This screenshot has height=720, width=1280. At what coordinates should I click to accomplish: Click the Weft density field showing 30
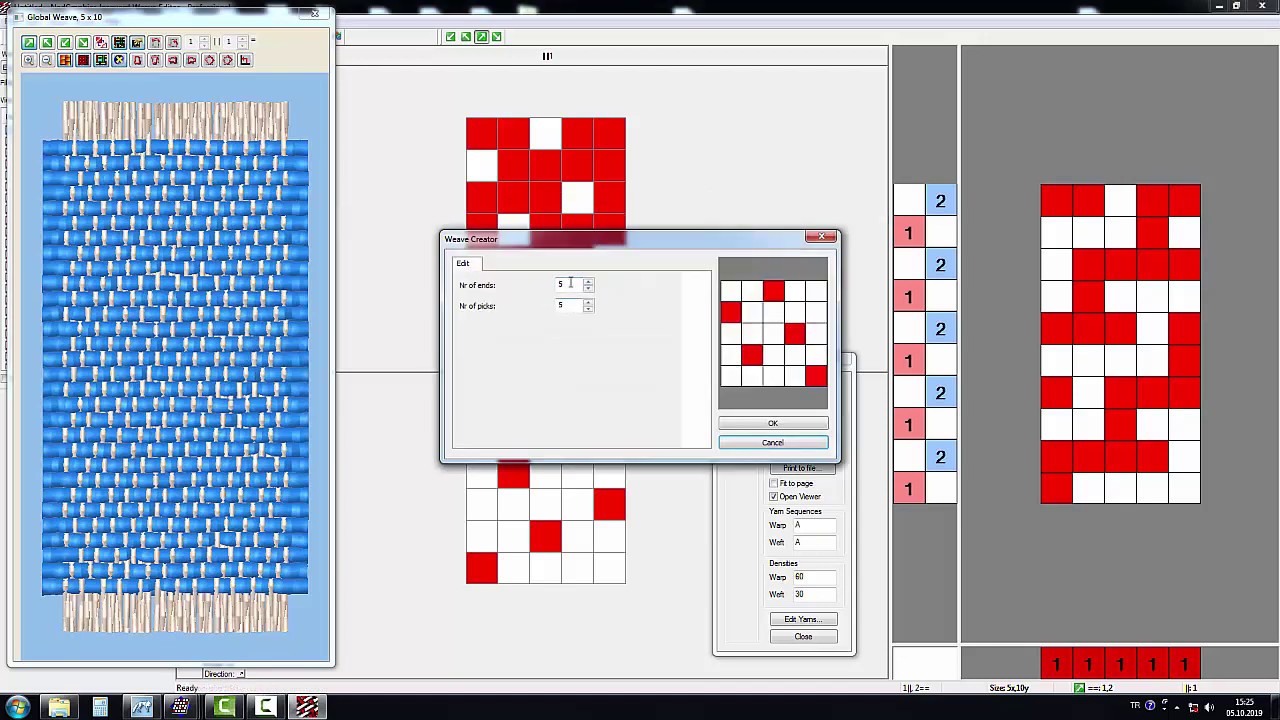click(x=813, y=594)
